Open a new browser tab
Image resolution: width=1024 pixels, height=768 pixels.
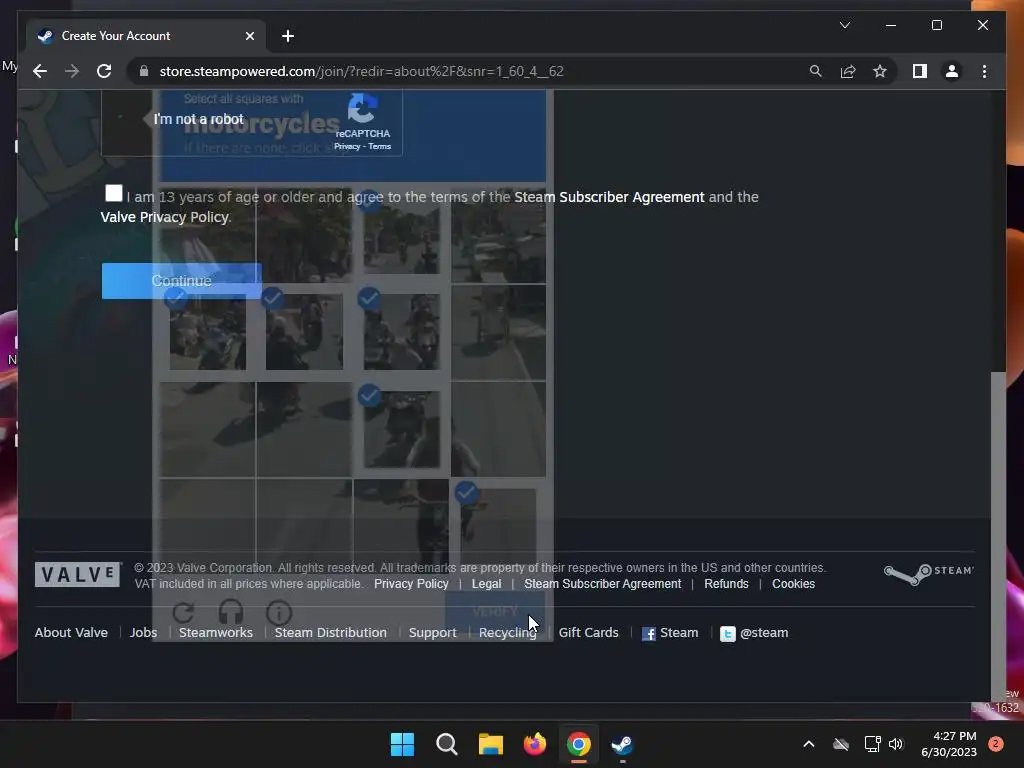pos(287,36)
